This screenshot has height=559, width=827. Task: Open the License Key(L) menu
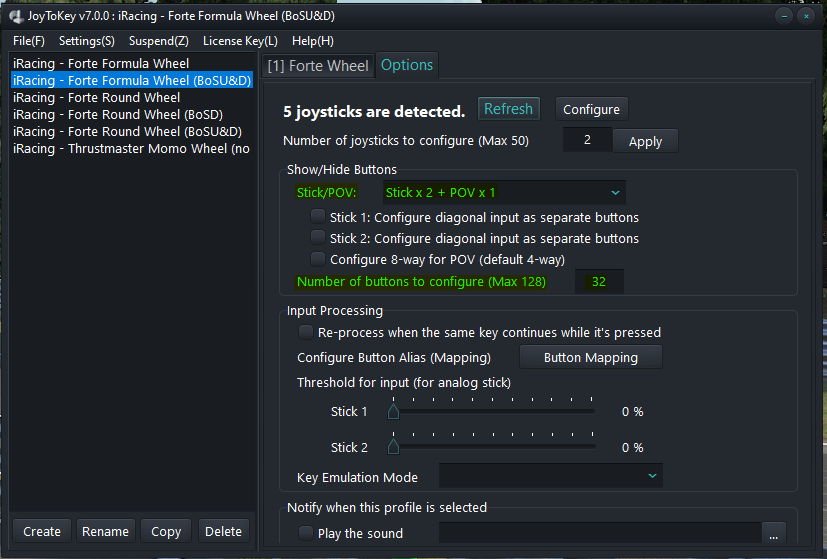240,41
